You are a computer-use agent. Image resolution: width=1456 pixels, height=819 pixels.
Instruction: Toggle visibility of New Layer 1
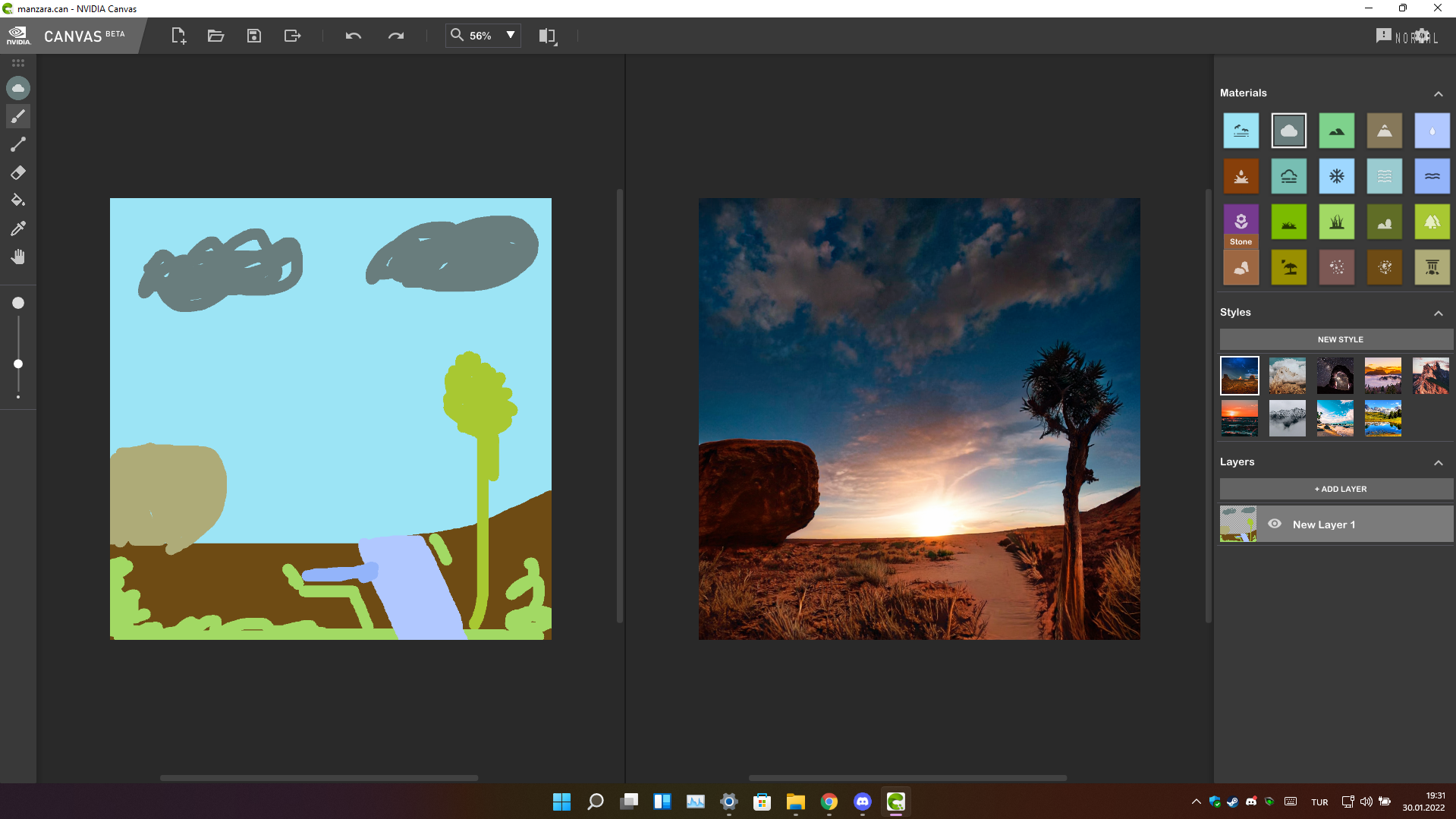1275,524
